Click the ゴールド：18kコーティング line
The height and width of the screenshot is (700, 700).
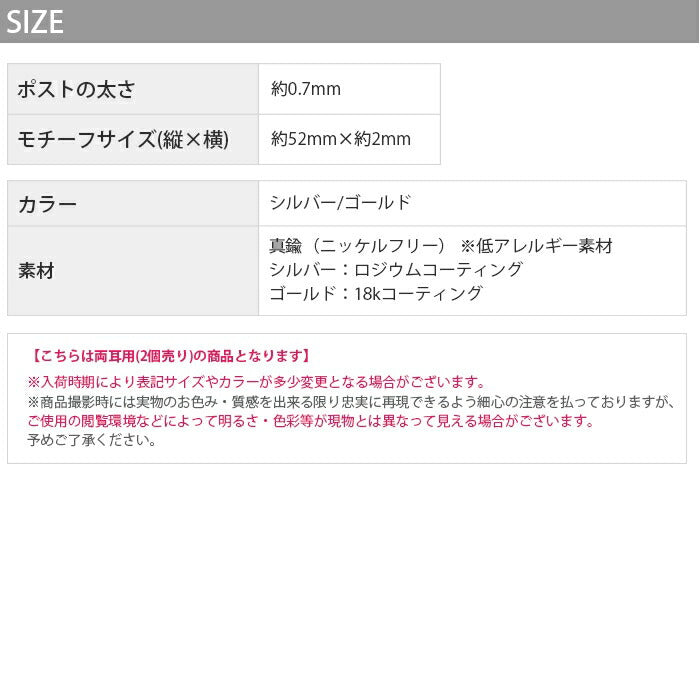[x=376, y=294]
